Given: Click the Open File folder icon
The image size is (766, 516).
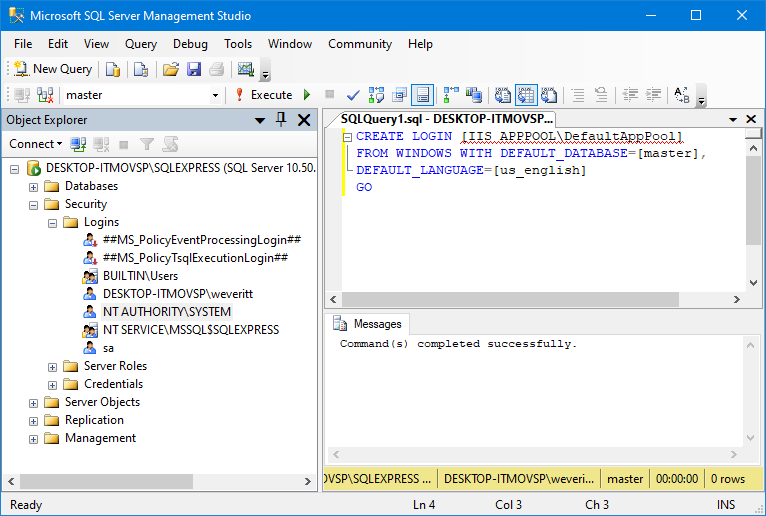Looking at the screenshot, I should 171,69.
